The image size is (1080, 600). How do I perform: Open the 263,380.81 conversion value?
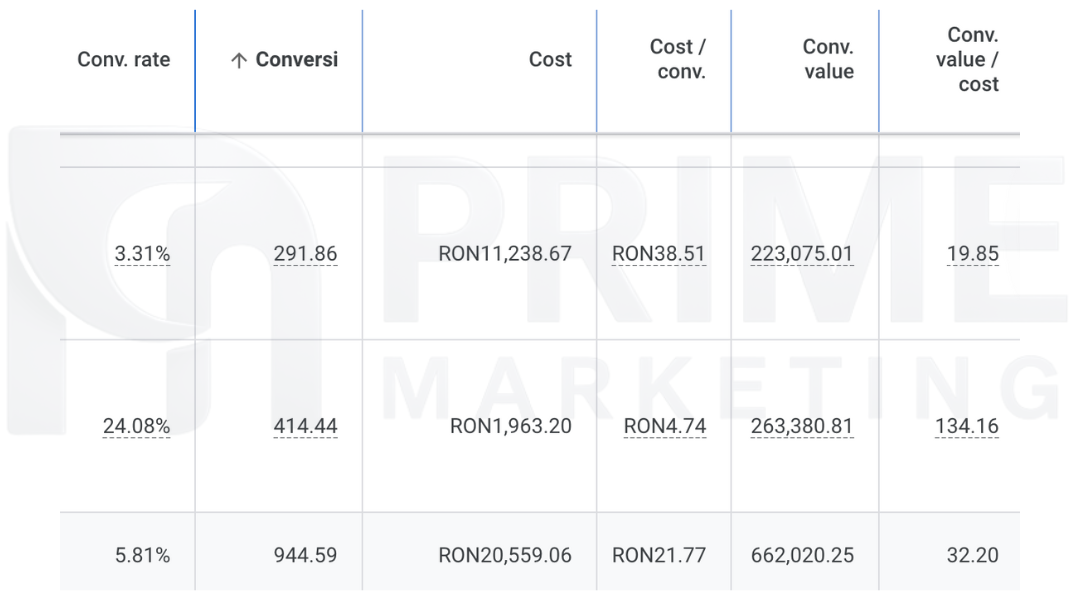[x=802, y=427]
